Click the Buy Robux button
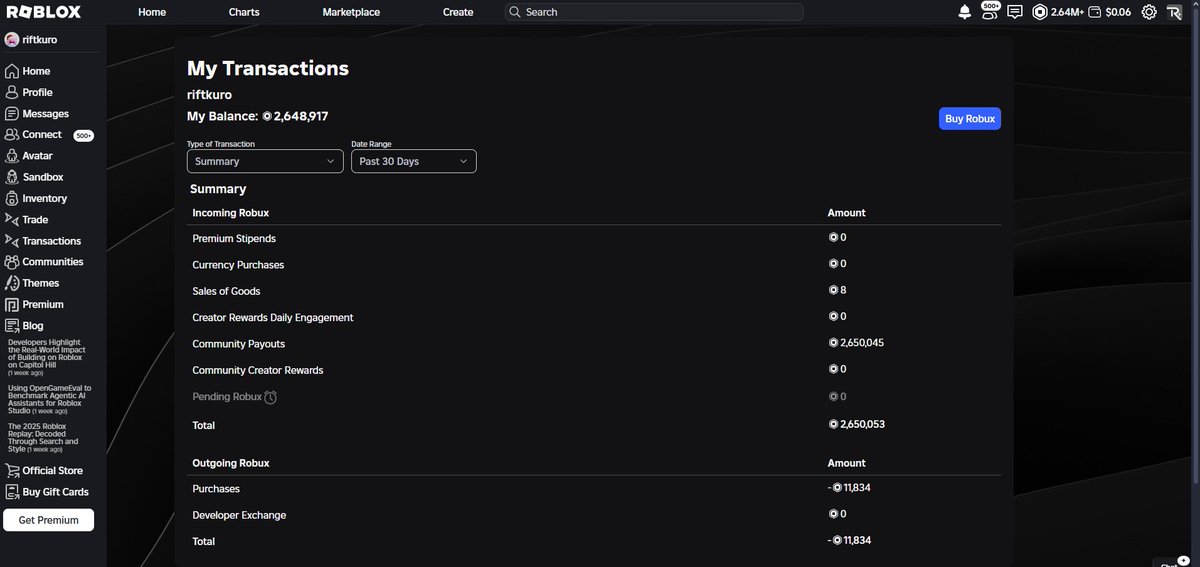The width and height of the screenshot is (1200, 567). click(x=970, y=118)
